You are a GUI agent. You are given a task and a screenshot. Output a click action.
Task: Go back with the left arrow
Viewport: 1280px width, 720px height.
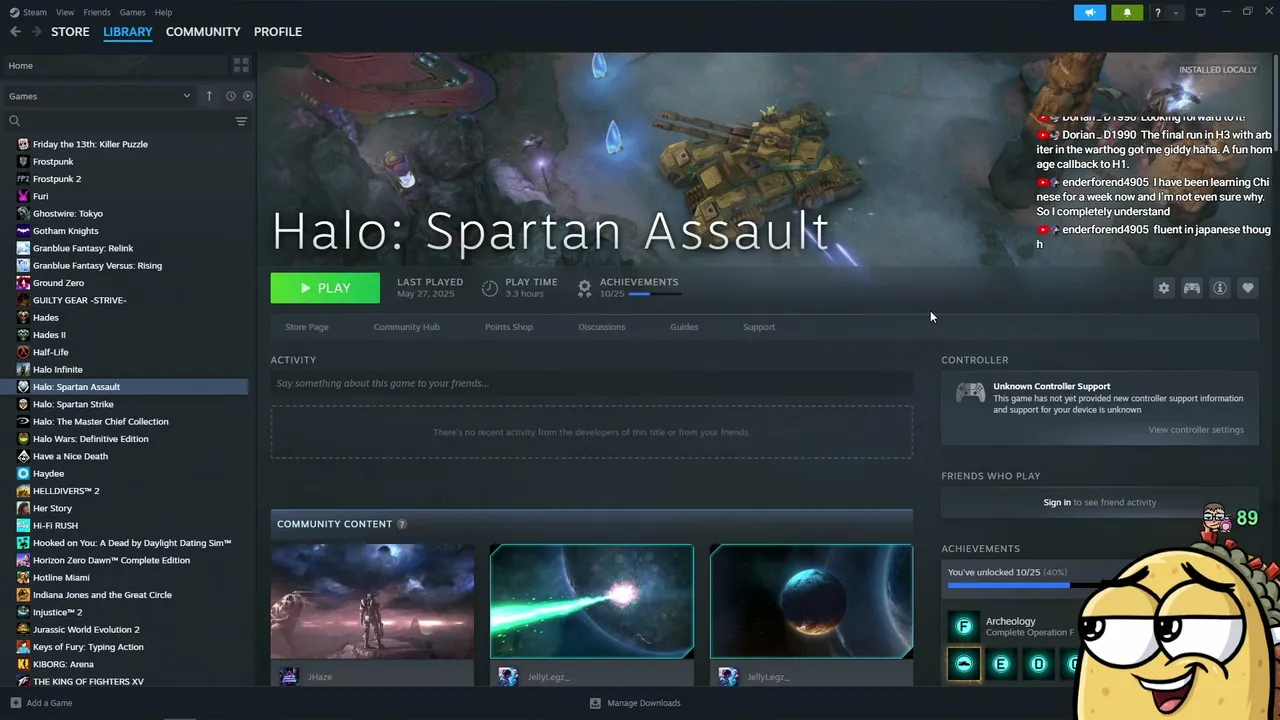click(15, 32)
